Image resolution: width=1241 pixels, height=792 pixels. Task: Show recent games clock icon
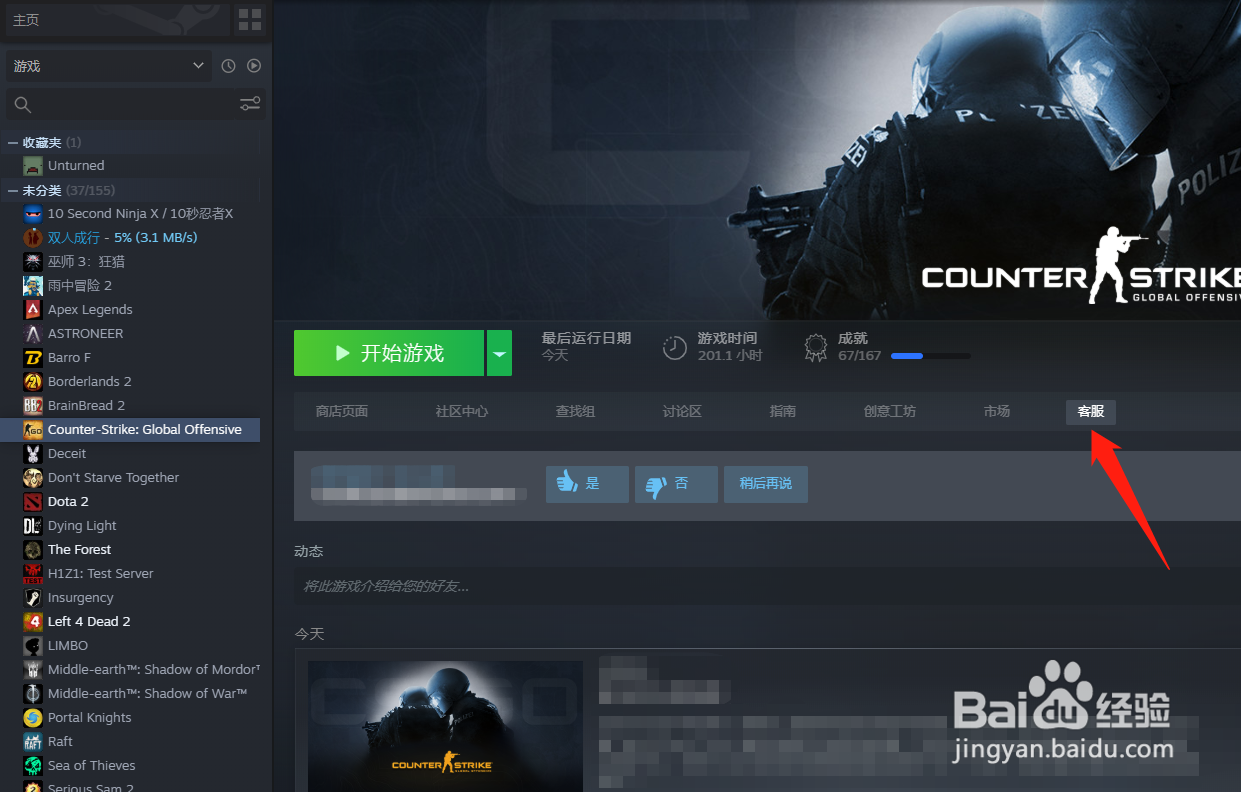pyautogui.click(x=228, y=66)
